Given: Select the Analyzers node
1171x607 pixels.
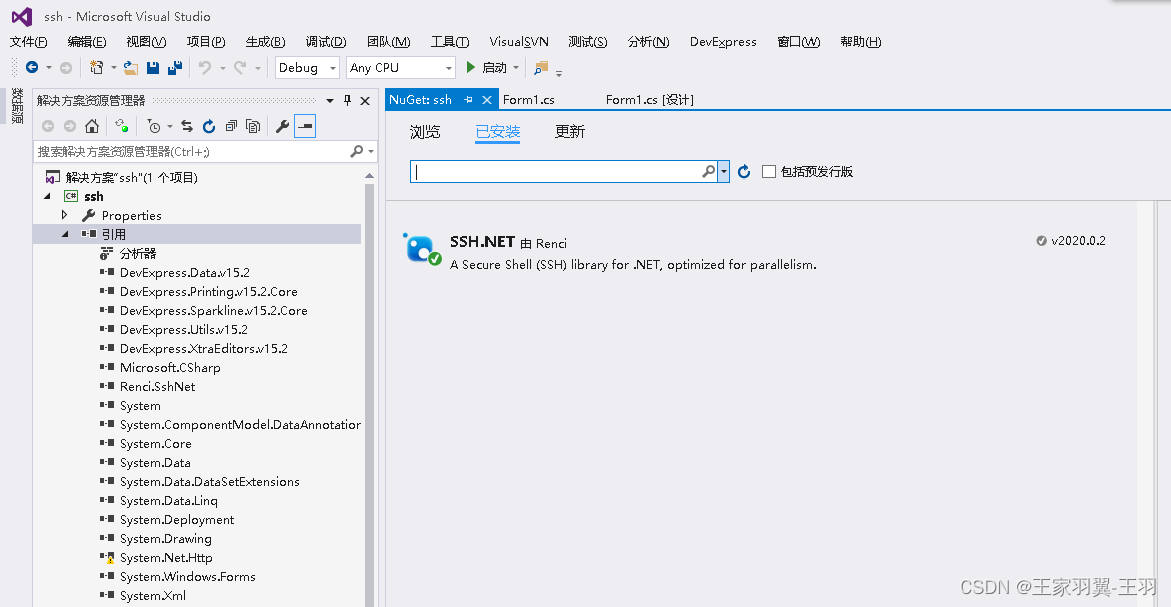Looking at the screenshot, I should 138,254.
